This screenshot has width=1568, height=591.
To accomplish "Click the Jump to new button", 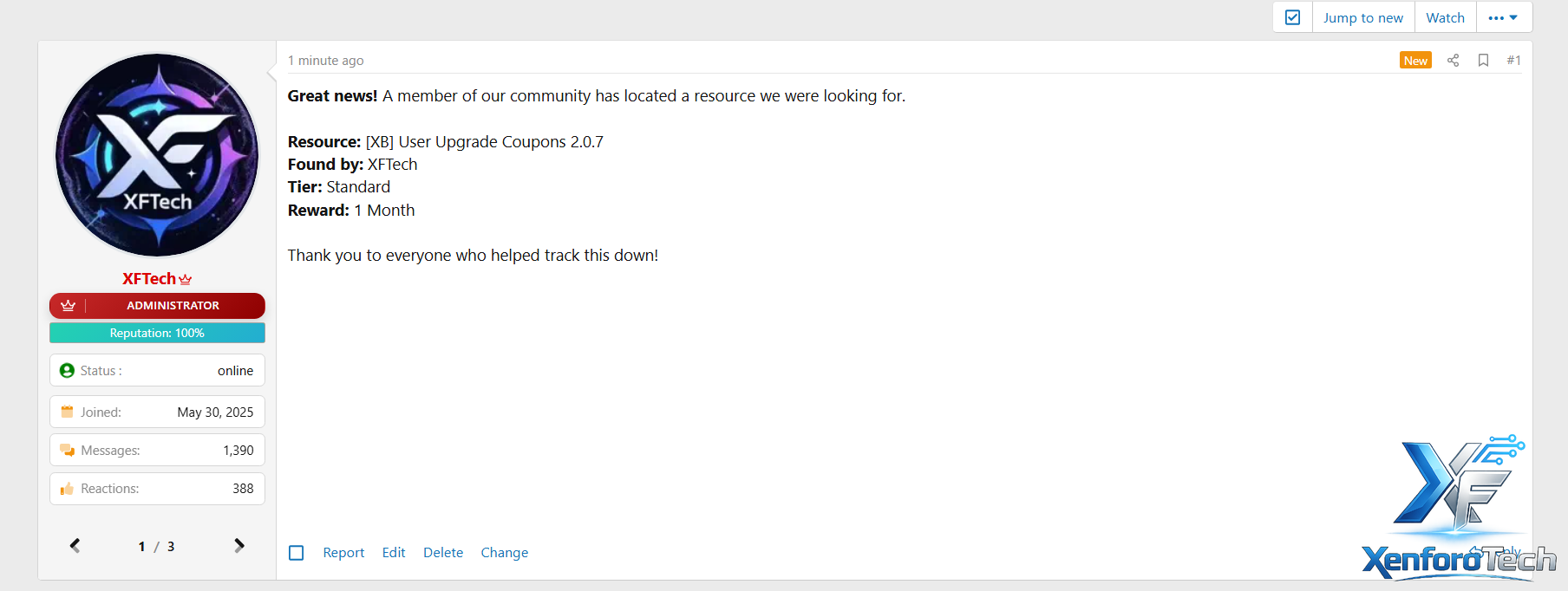I will 1362,17.
